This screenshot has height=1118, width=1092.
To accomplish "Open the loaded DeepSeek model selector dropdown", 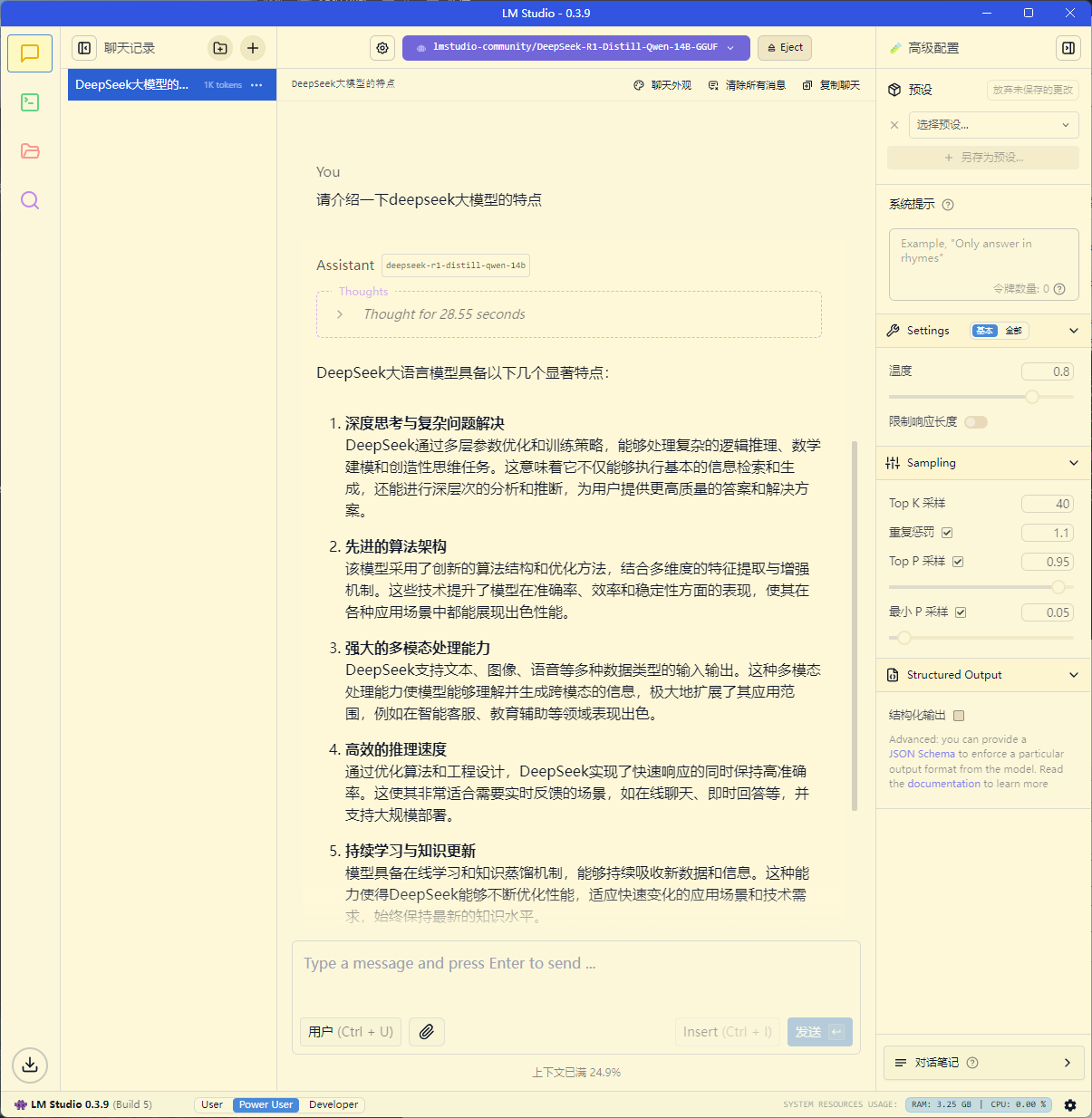I will point(575,48).
